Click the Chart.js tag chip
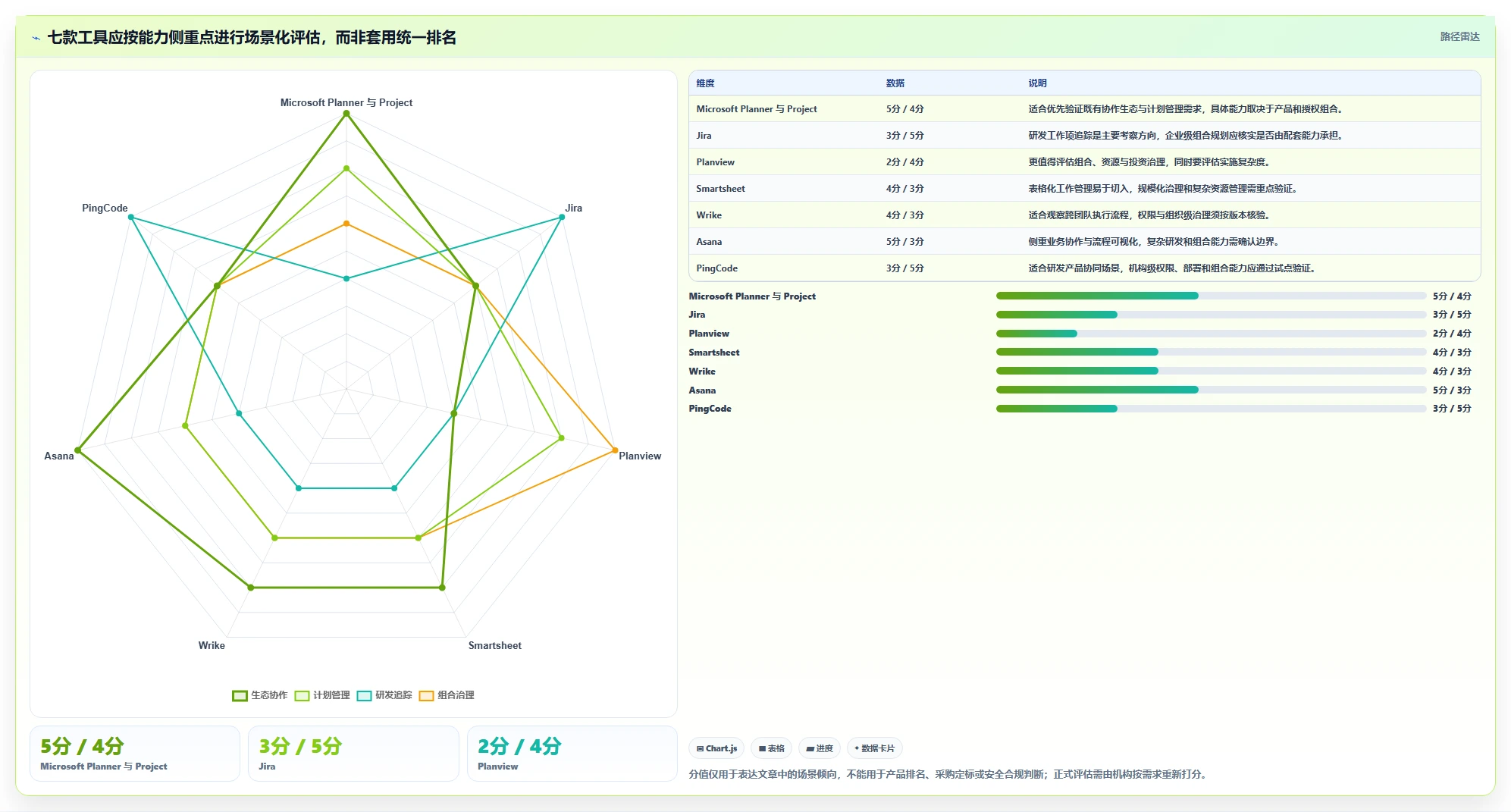This screenshot has width=1511, height=812. pyautogui.click(x=716, y=748)
